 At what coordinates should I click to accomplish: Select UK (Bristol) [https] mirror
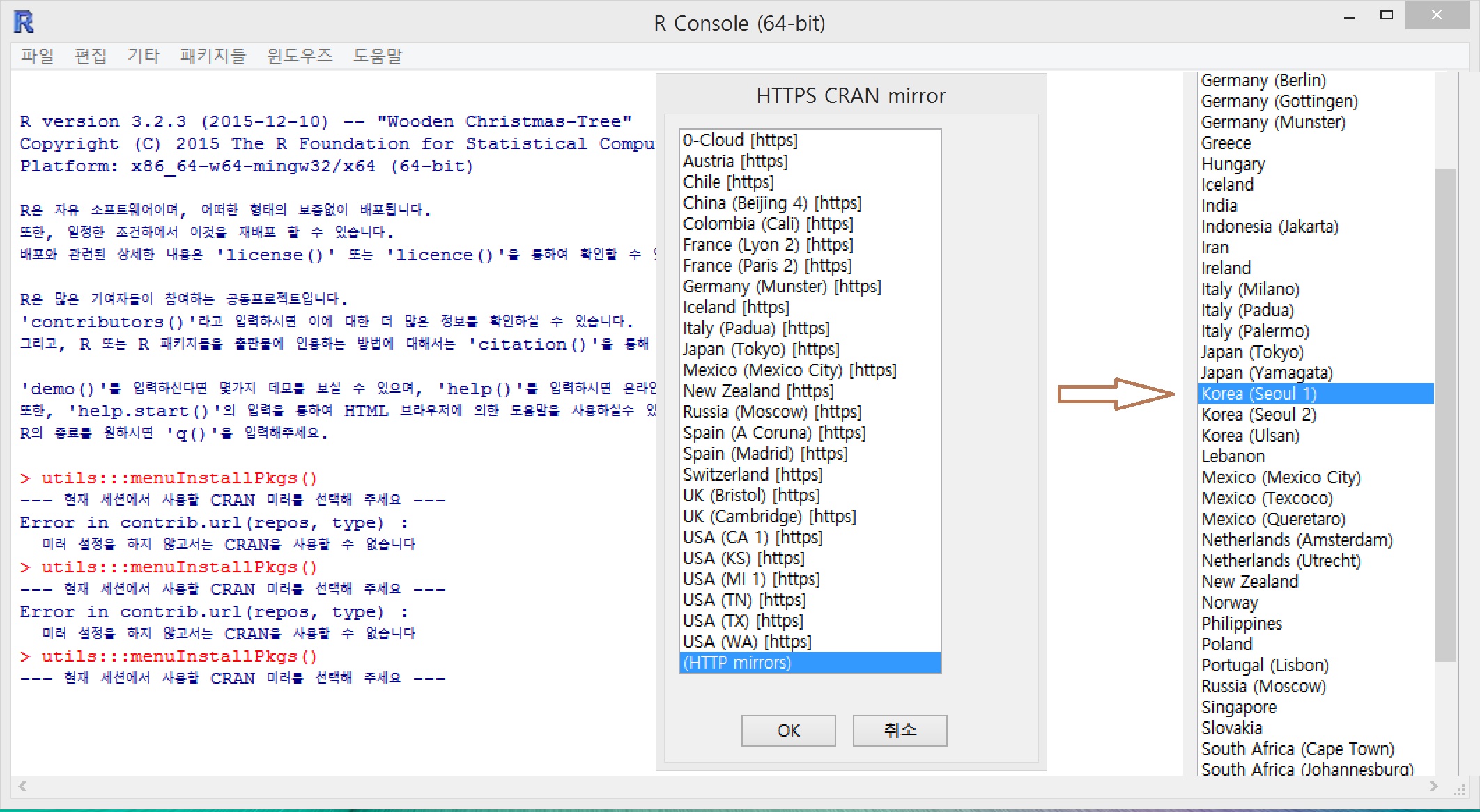tap(810, 495)
